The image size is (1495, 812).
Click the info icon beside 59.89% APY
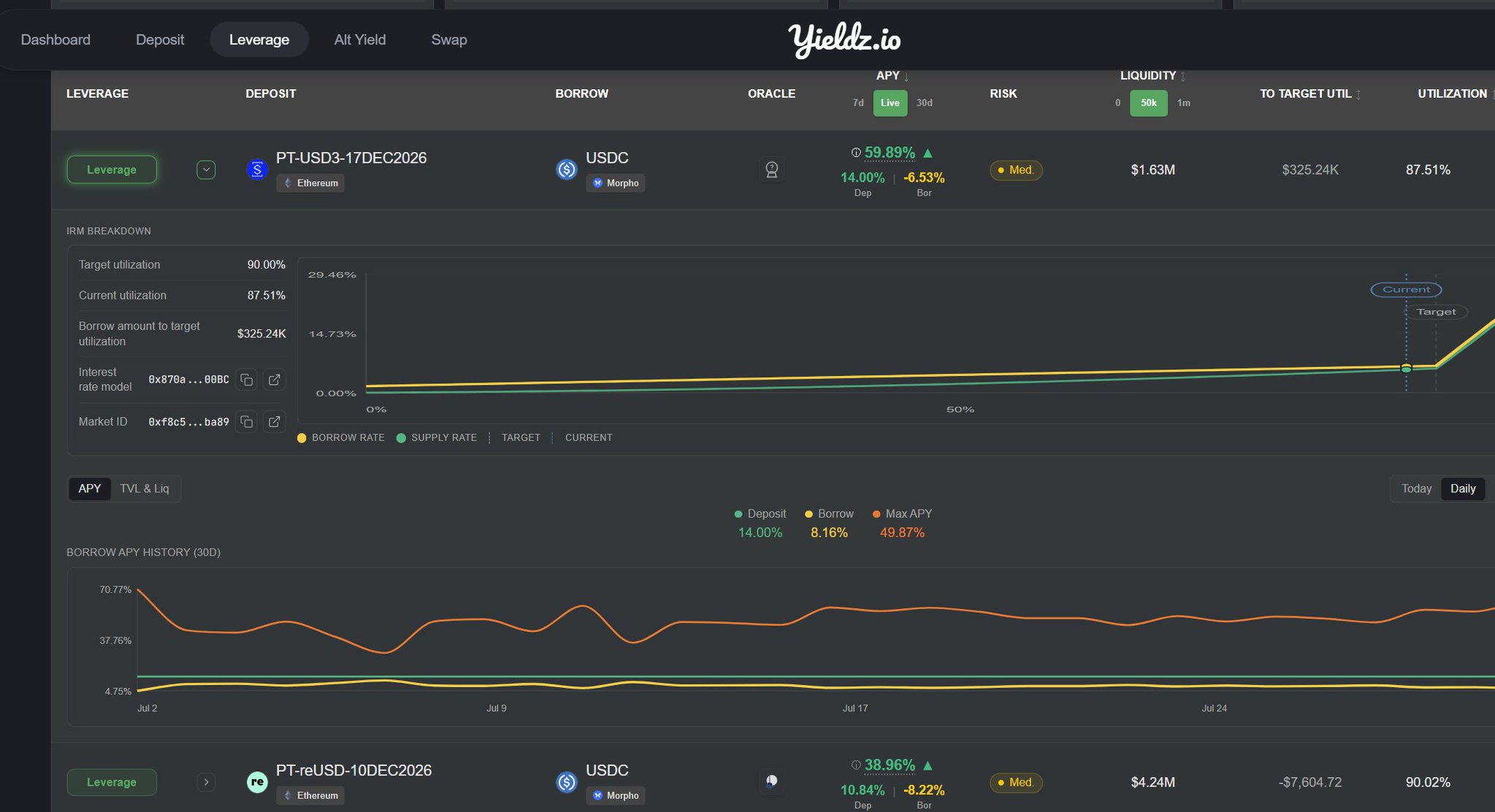point(855,153)
